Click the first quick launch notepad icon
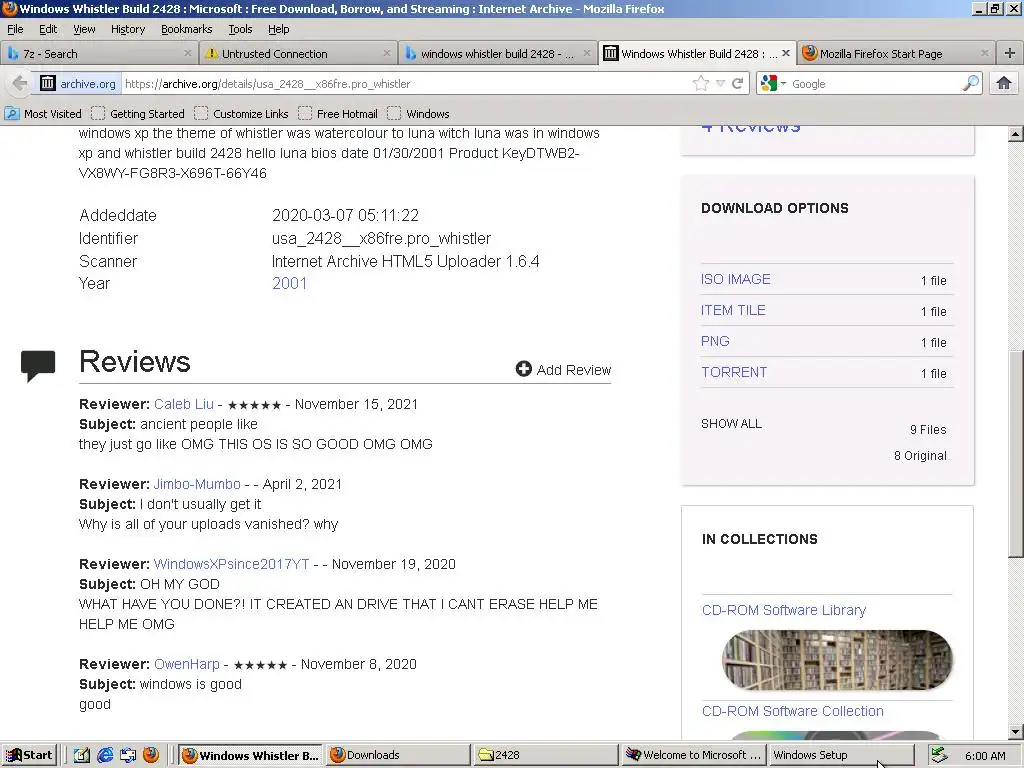 pos(82,755)
